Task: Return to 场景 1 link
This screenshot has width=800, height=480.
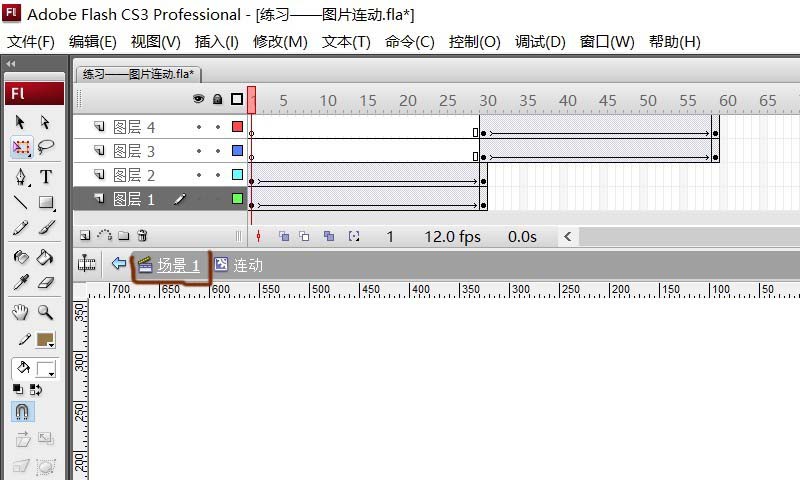Action: coord(178,265)
